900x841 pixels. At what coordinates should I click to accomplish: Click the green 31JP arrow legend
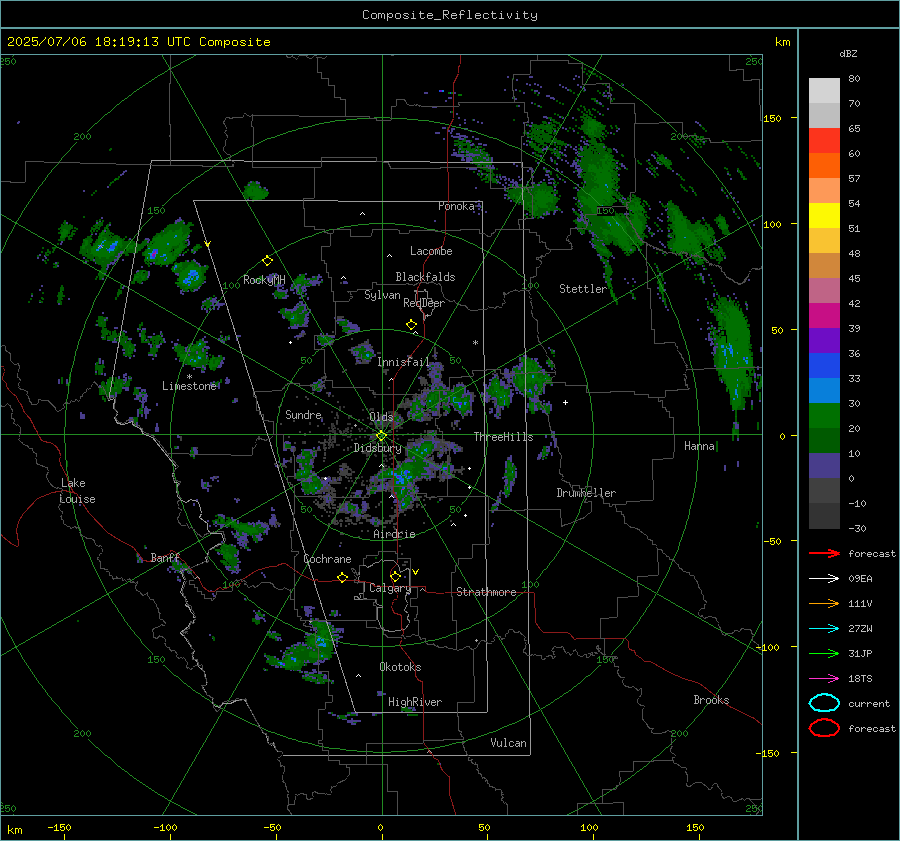point(824,653)
